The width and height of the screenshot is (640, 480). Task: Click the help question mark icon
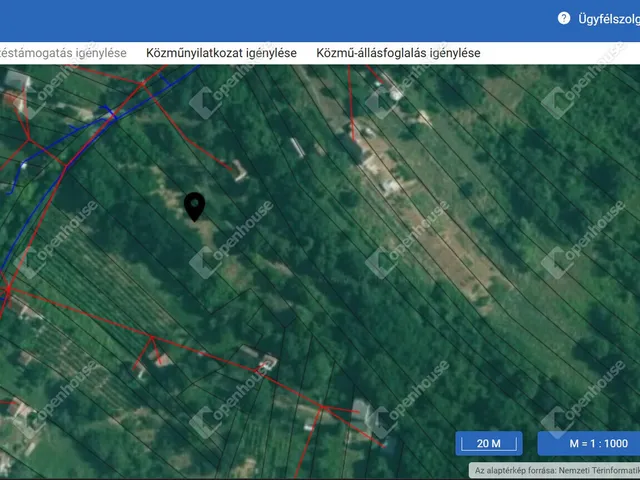click(564, 18)
